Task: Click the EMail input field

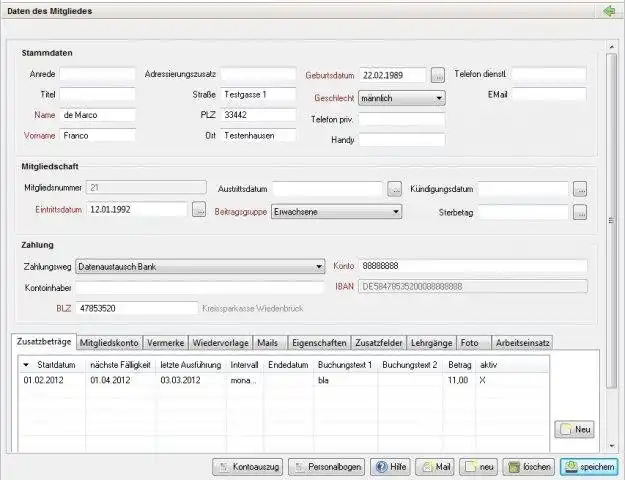Action: pyautogui.click(x=549, y=94)
